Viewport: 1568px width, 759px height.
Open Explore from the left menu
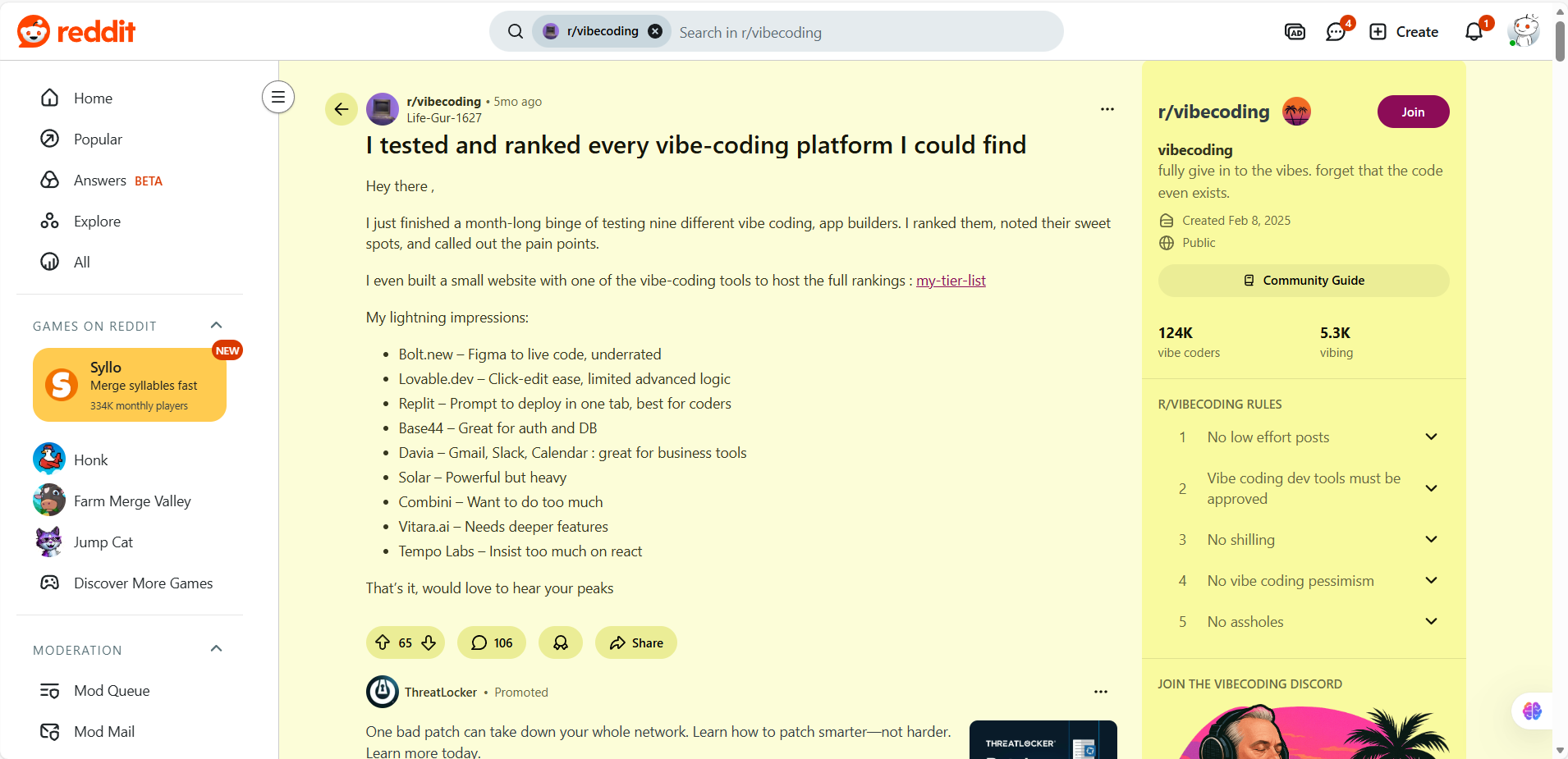97,222
